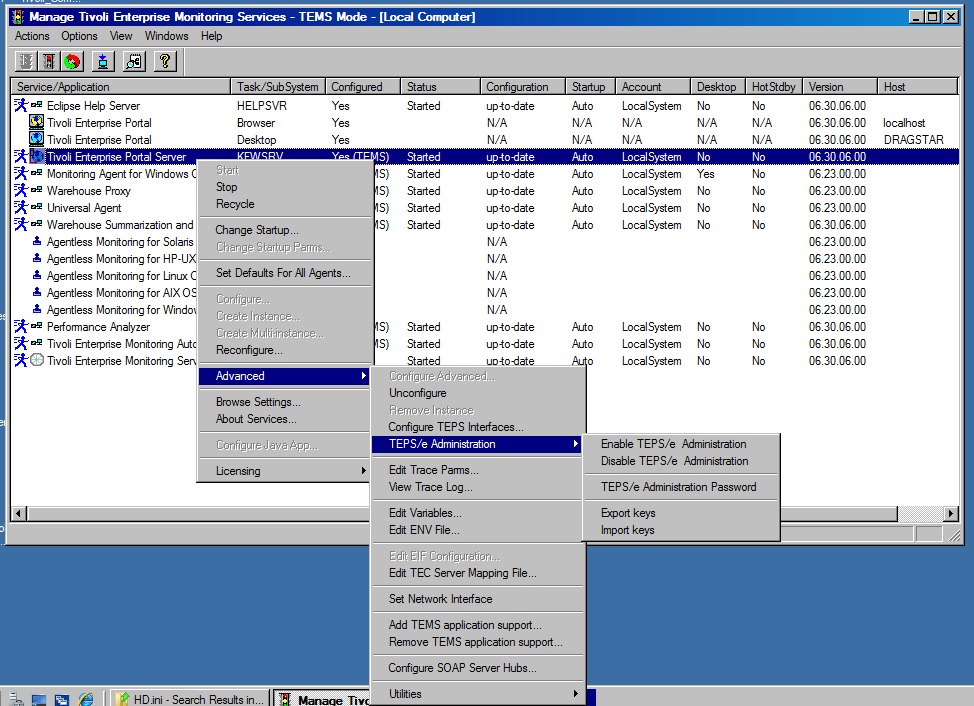
Task: Click the running-man icon on Performance Analyzer row
Action: pyautogui.click(x=20, y=326)
